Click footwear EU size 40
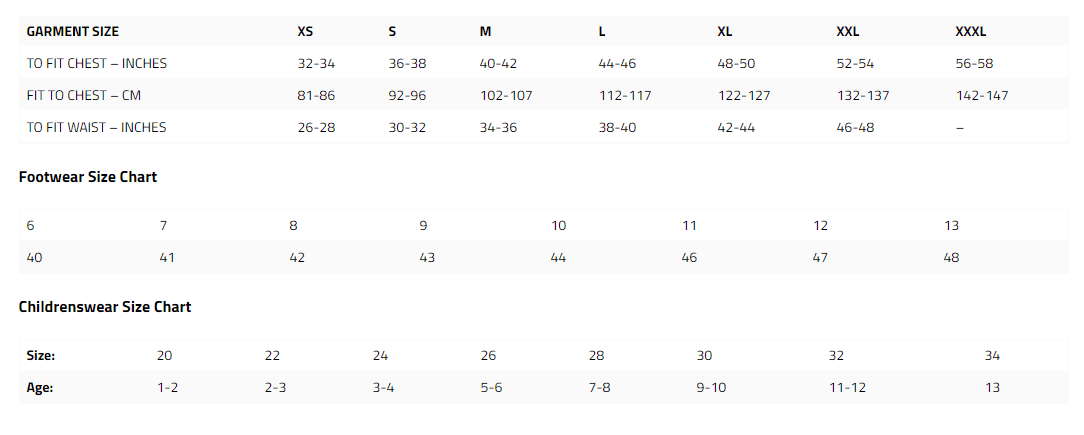Viewport: 1084px width, 435px height. (34, 258)
